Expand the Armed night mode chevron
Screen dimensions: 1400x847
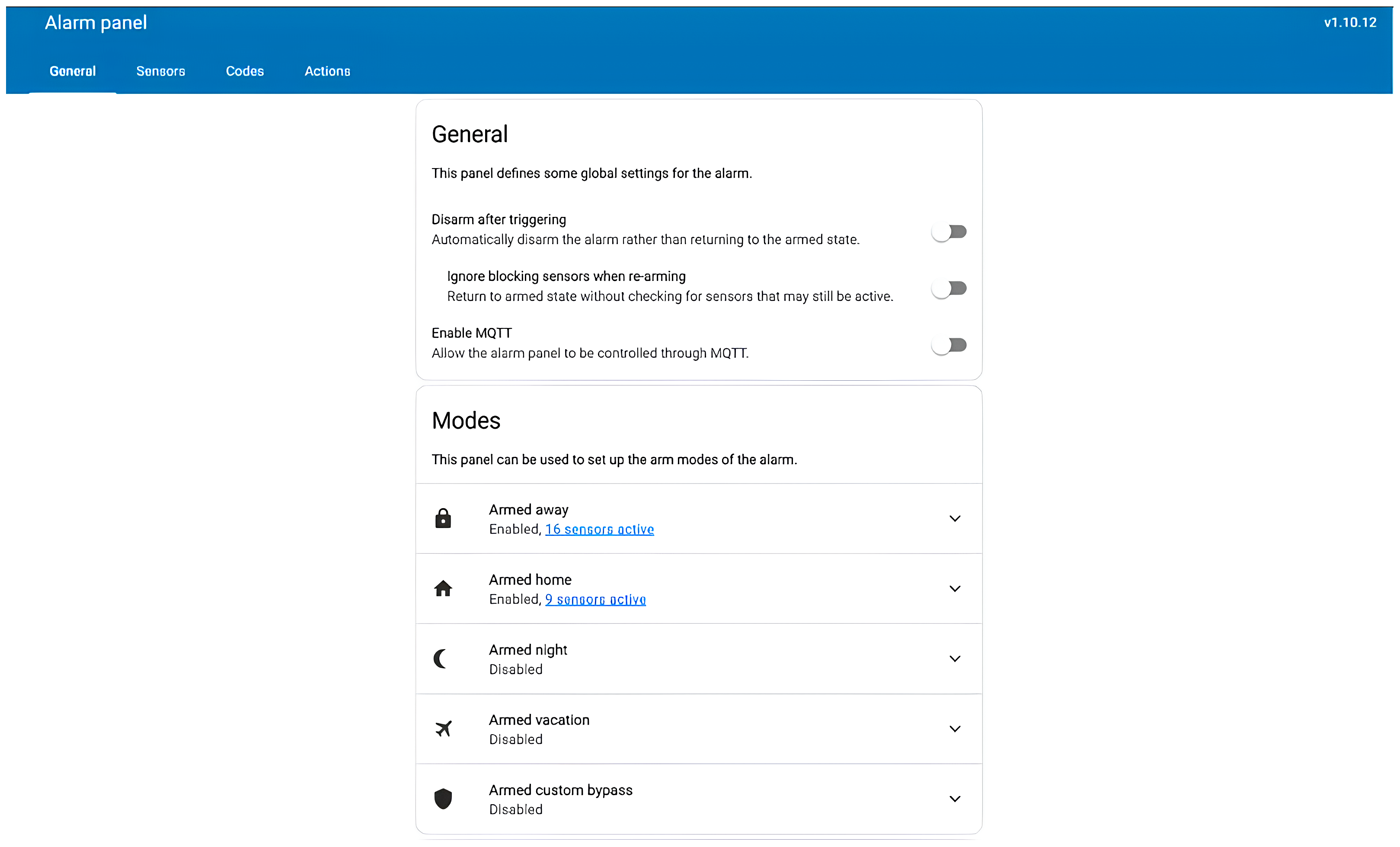(955, 659)
